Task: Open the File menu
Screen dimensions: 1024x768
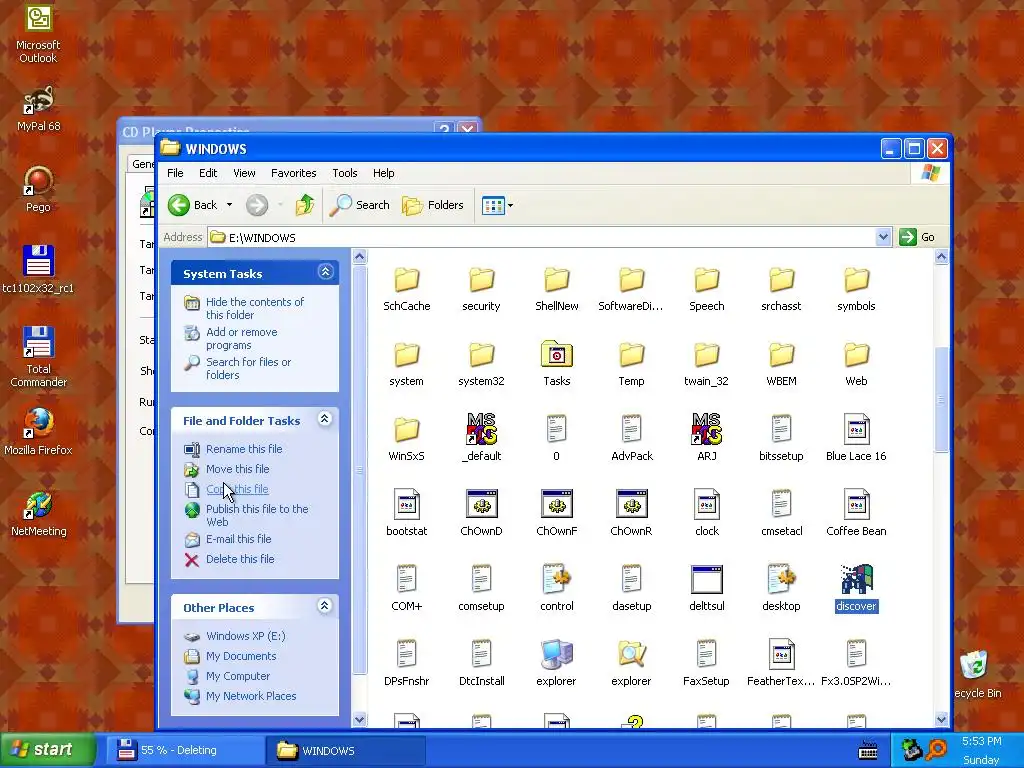Action: (175, 173)
